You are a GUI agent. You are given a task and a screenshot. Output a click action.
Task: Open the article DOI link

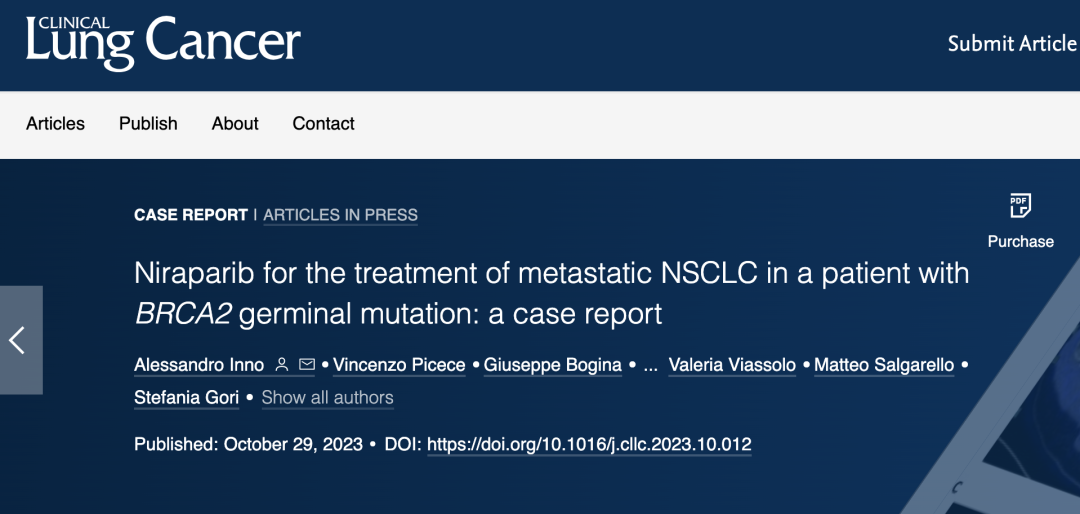click(589, 444)
